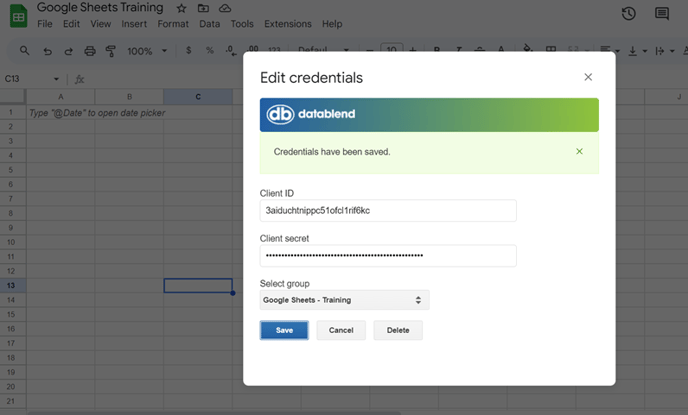Click the selected cell C13
Image resolution: width=688 pixels, height=415 pixels.
198,286
